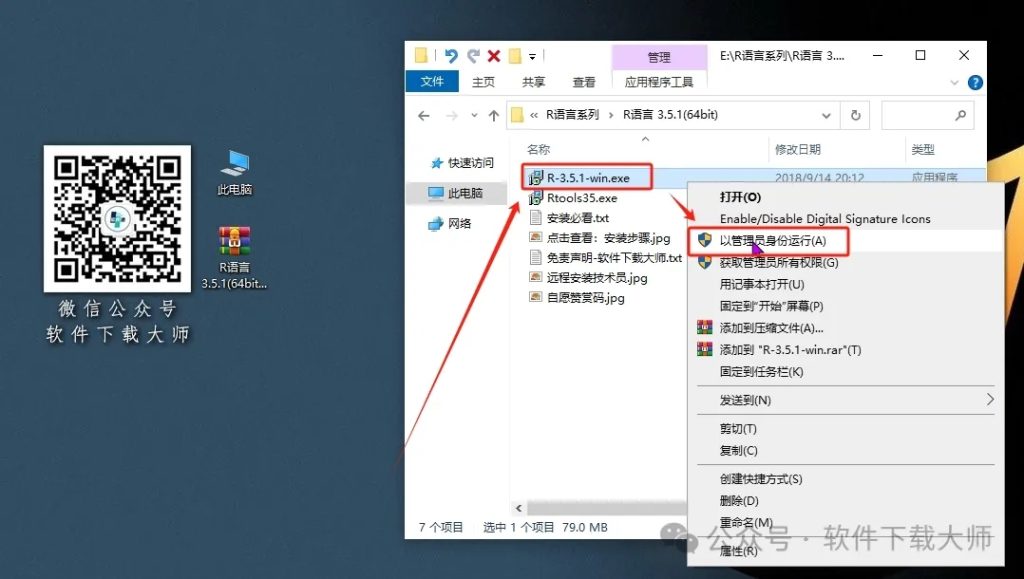Click the left arrow of the horizontal scrollbar
The width and height of the screenshot is (1024, 579).
(x=518, y=507)
